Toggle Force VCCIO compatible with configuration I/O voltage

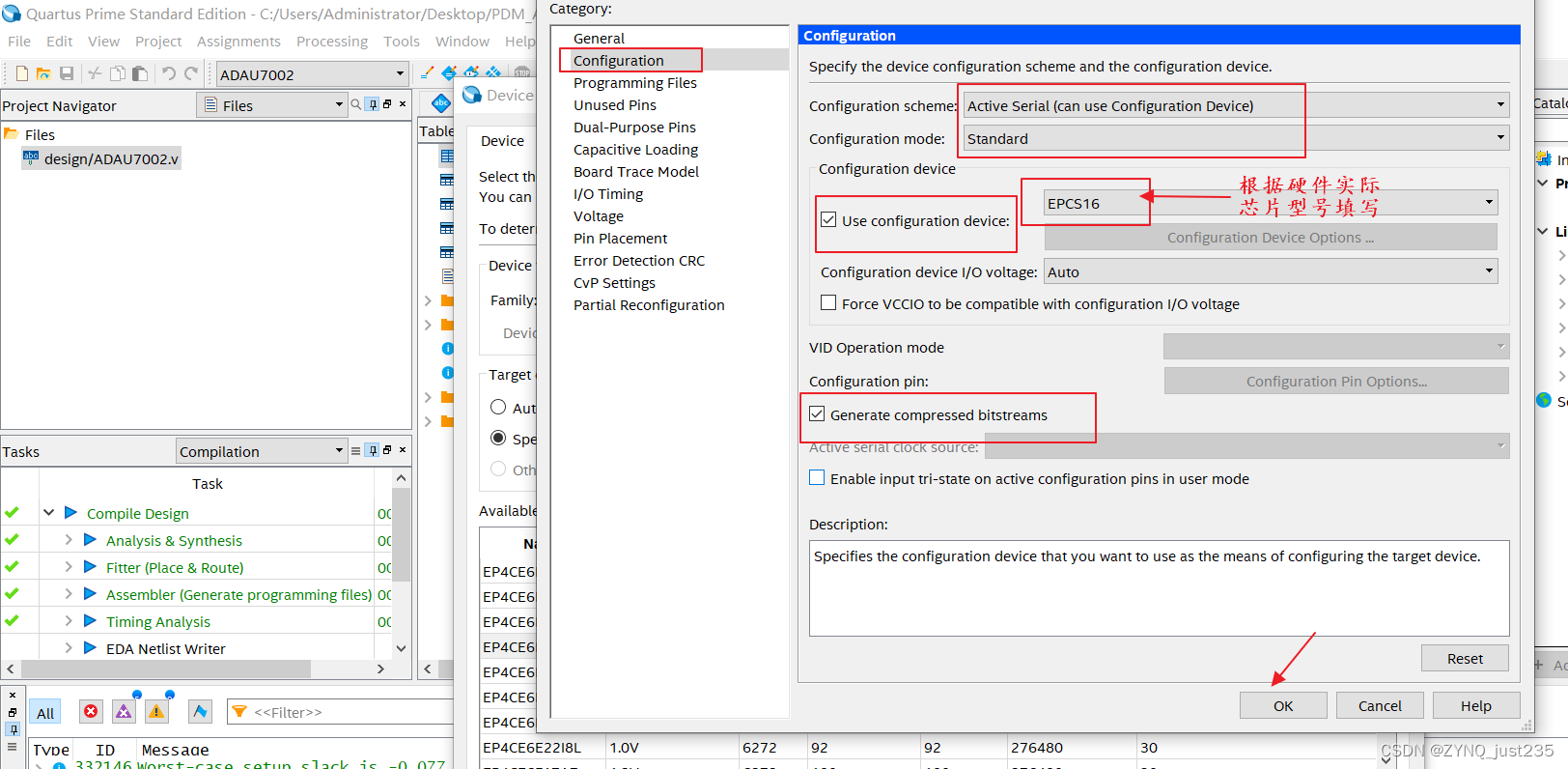point(828,302)
